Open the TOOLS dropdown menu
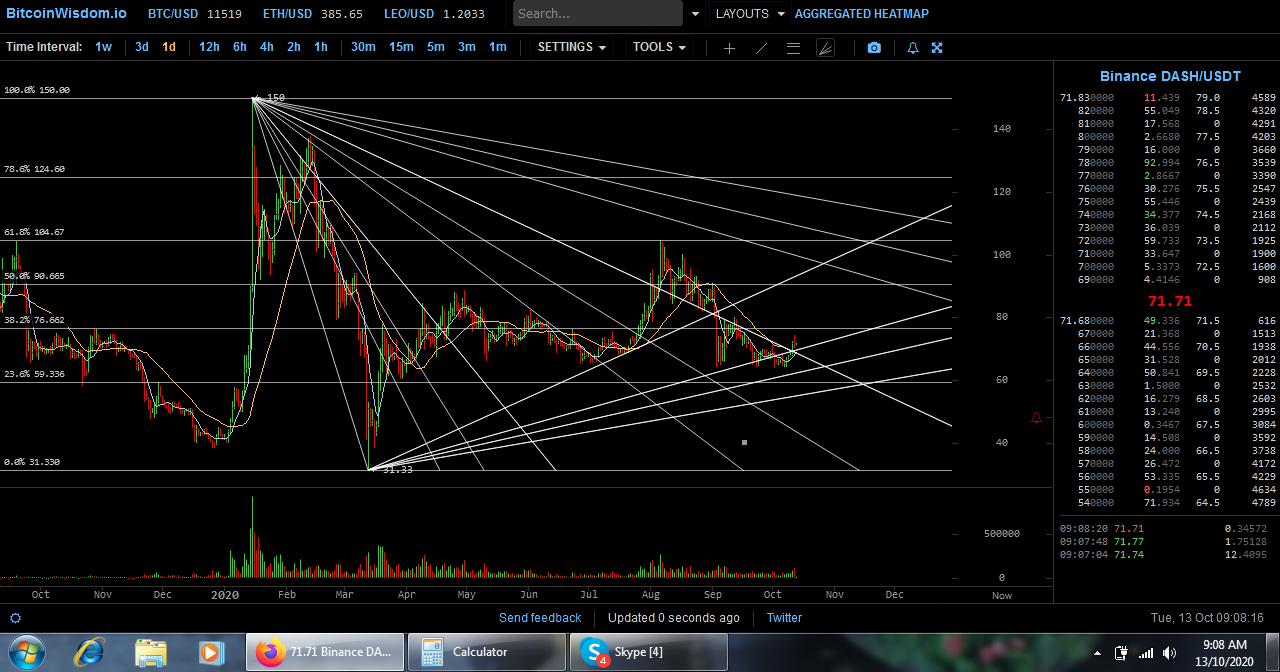This screenshot has width=1280, height=672. click(x=659, y=47)
